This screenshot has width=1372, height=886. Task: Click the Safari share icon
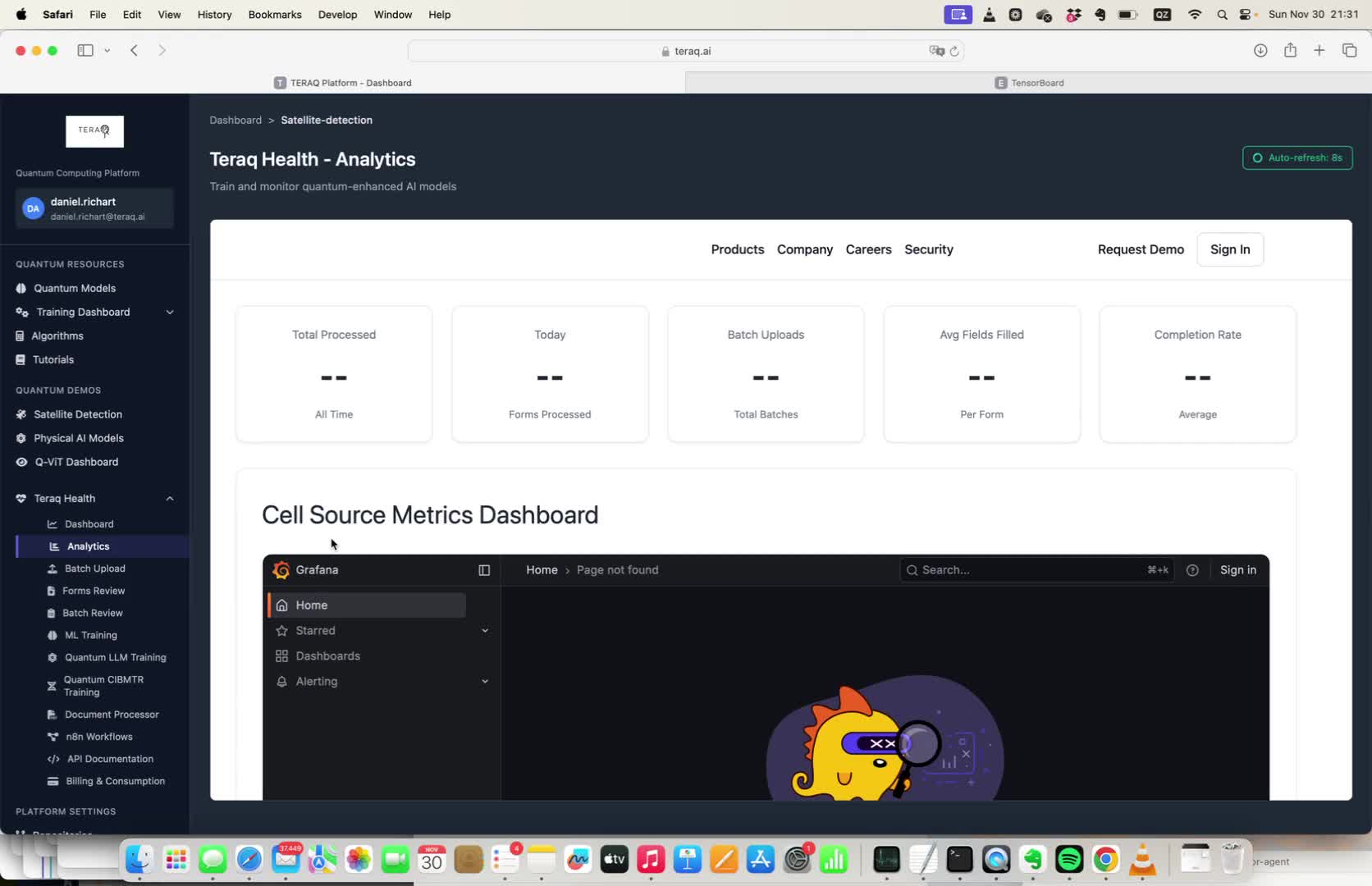point(1290,51)
